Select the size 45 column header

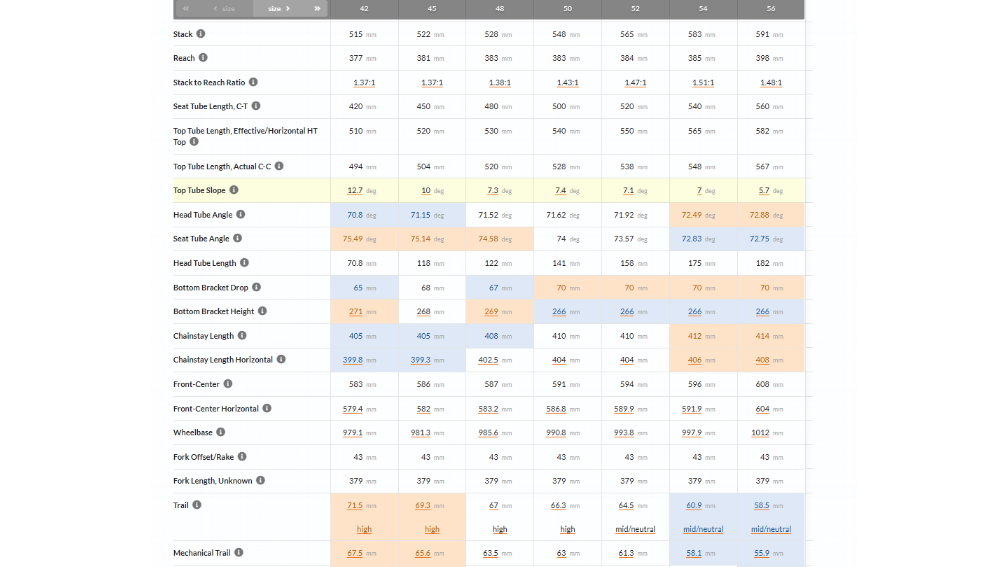(432, 8)
